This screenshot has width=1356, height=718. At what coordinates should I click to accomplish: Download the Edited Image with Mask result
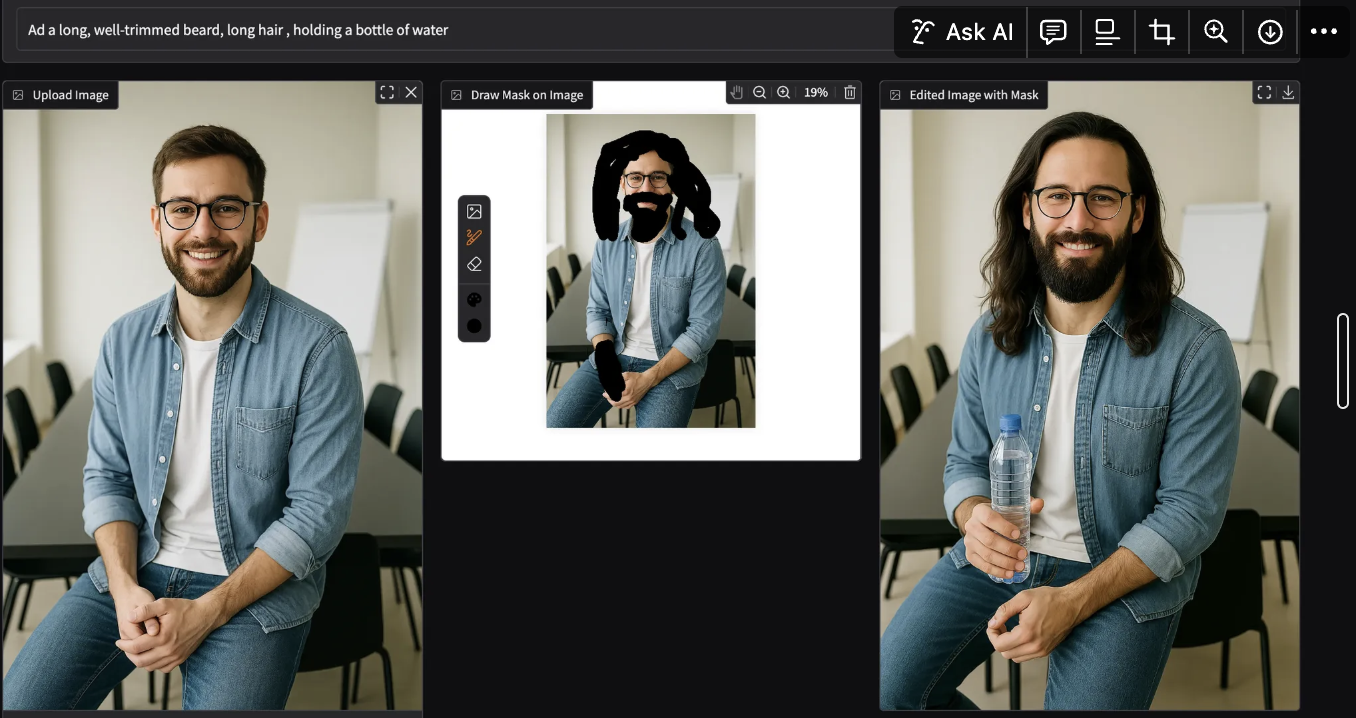pos(1288,92)
